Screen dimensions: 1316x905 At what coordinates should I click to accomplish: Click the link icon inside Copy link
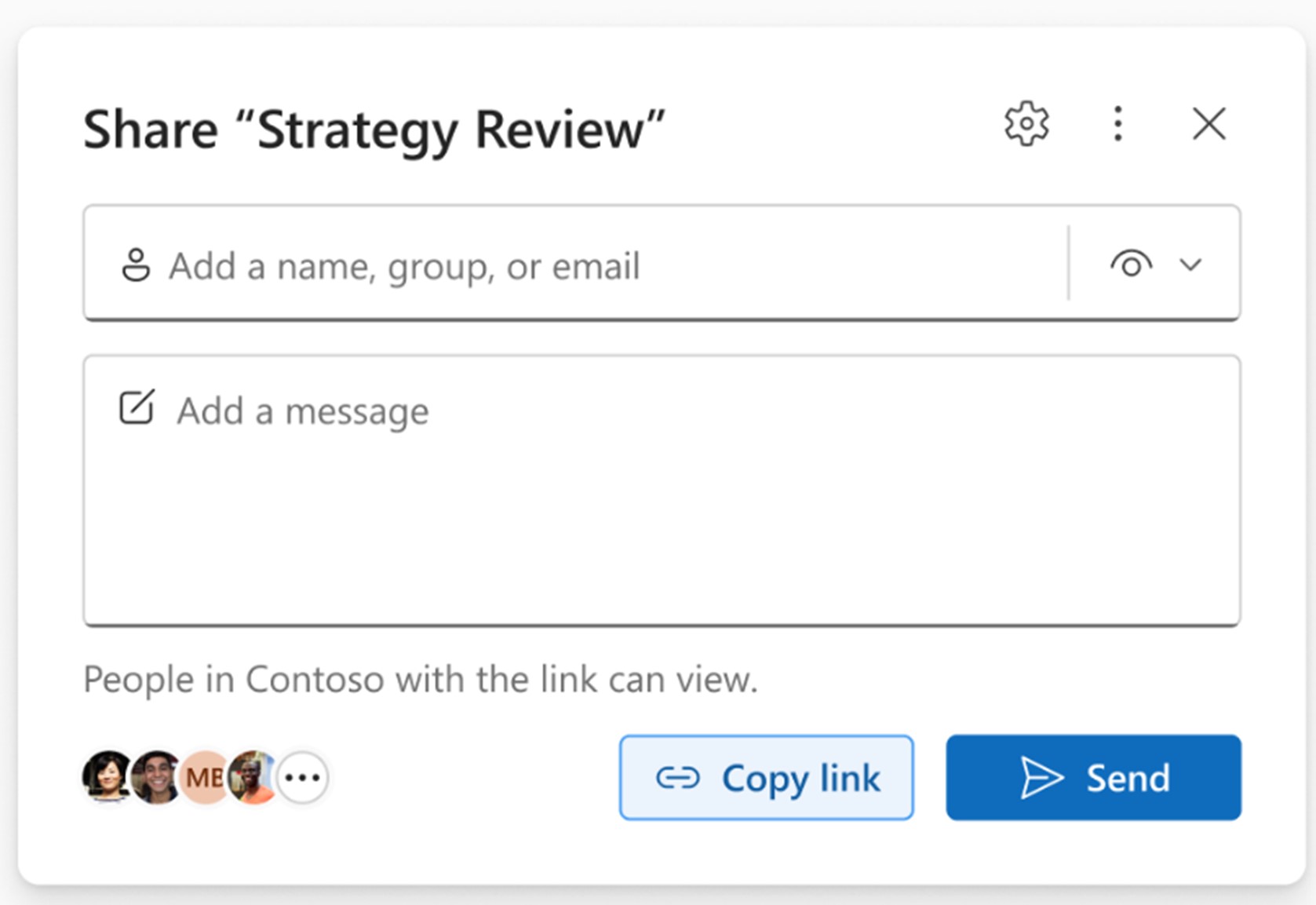click(x=680, y=778)
